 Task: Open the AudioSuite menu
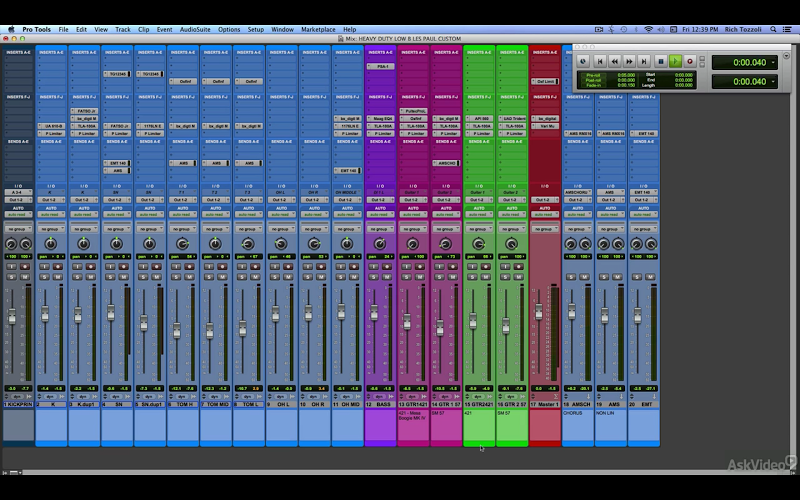click(195, 30)
